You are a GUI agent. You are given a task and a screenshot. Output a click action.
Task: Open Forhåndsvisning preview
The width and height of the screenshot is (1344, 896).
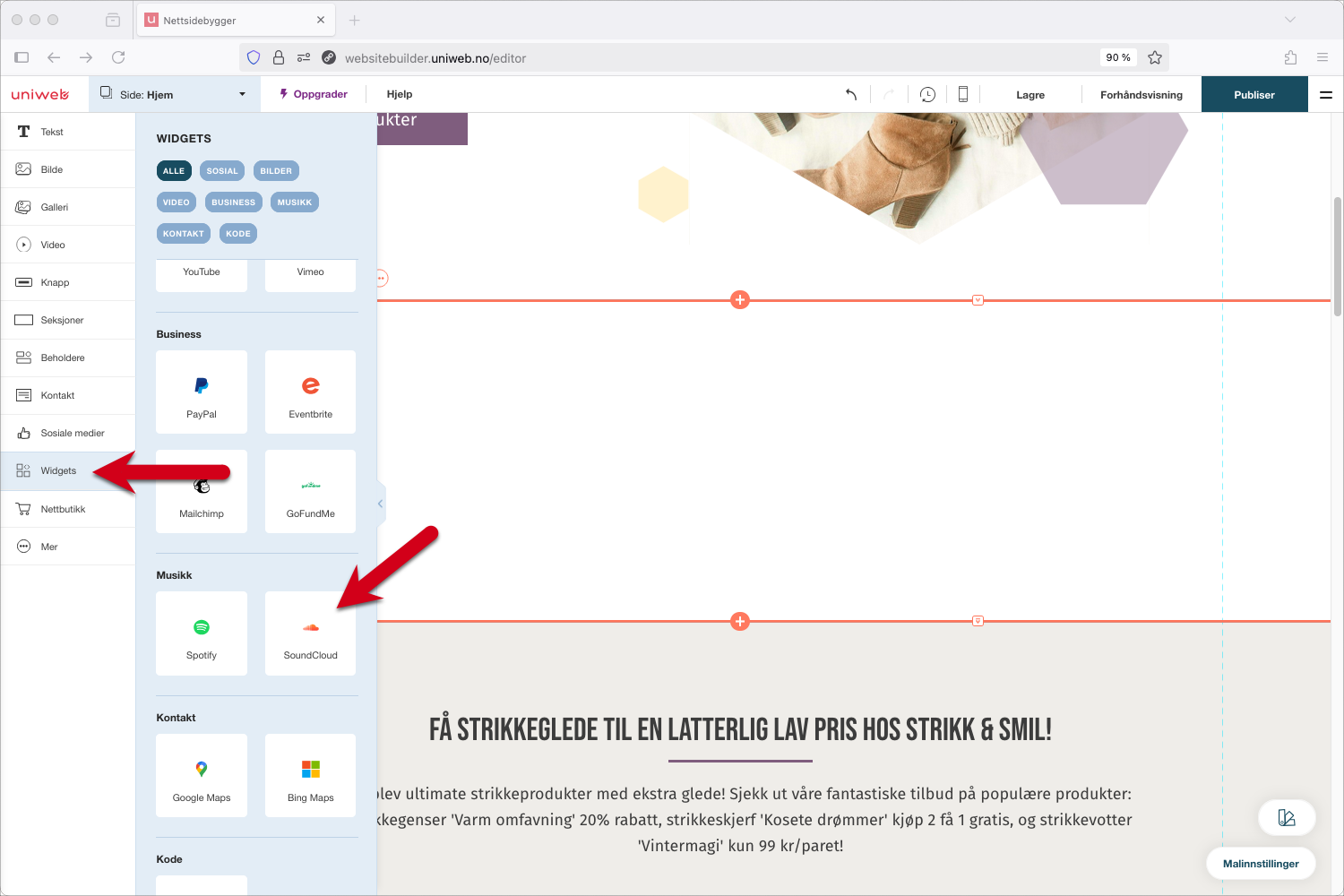1142,95
